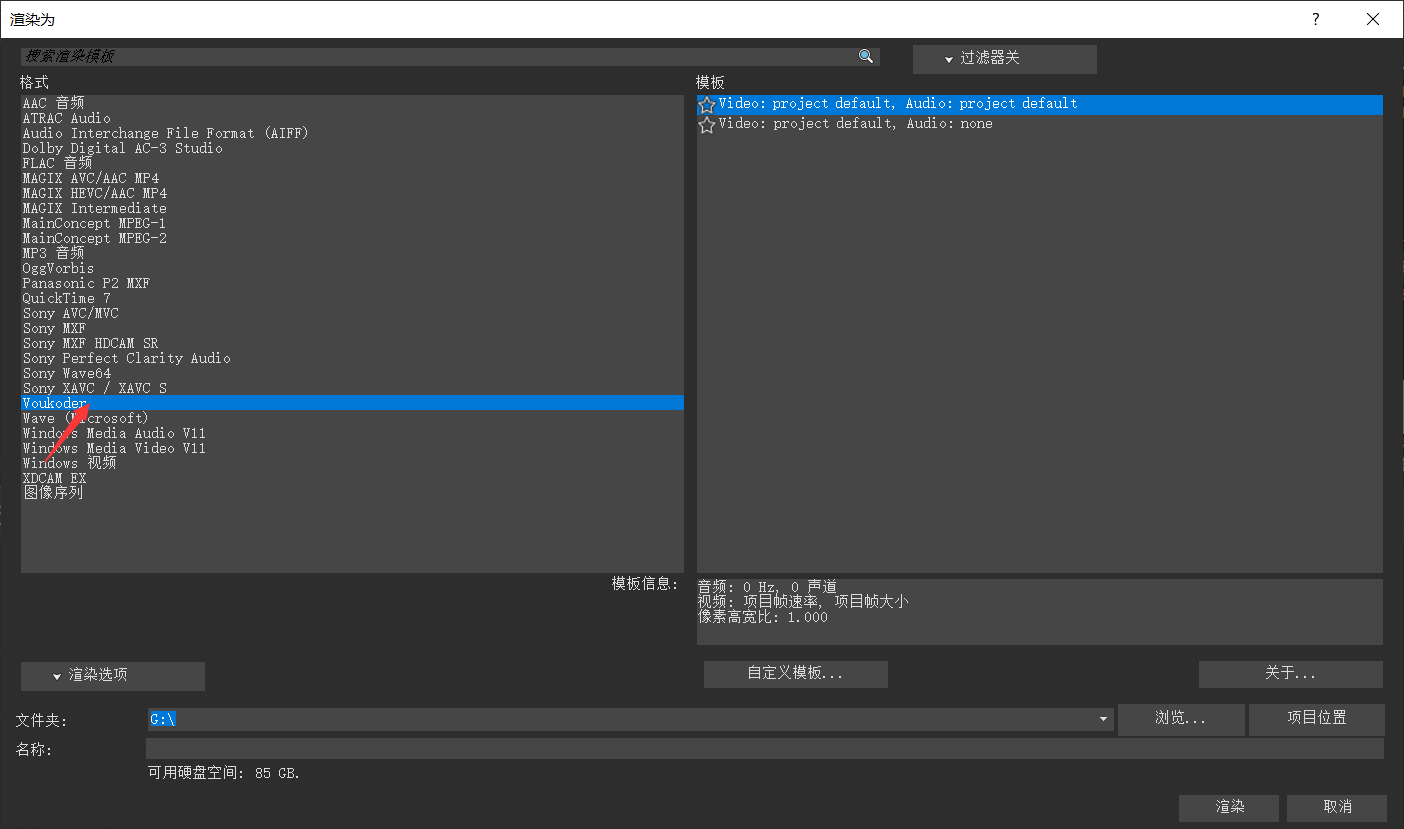1404x829 pixels.
Task: Select Audio Interchange File Format (AIFF)
Action: [352, 133]
